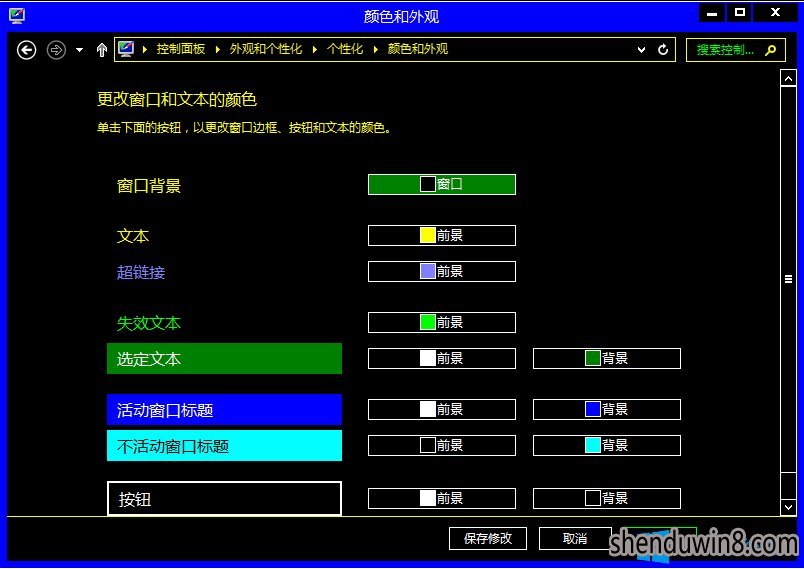Click the 窗口背景 label

pyautogui.click(x=149, y=186)
